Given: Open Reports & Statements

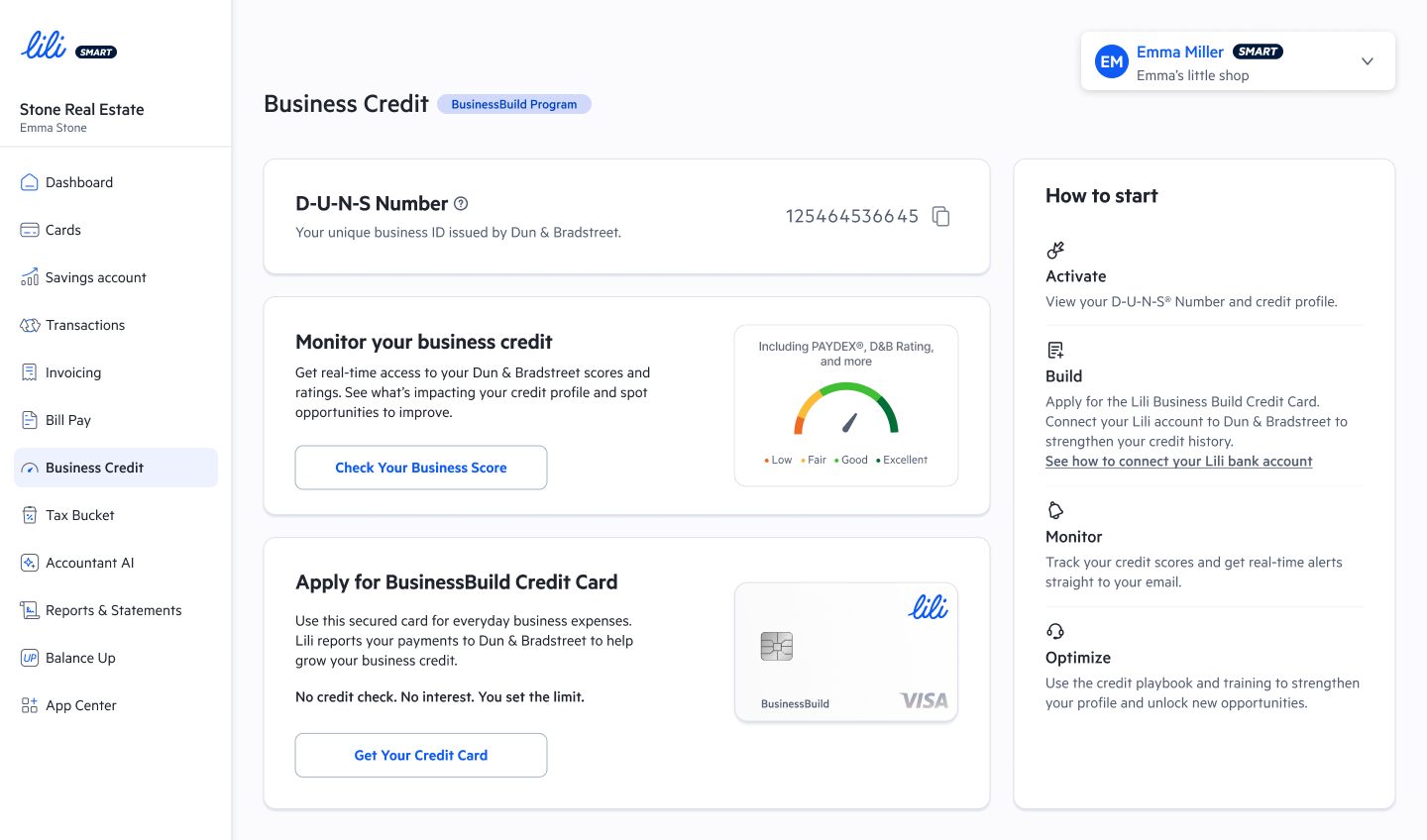Looking at the screenshot, I should [x=113, y=610].
